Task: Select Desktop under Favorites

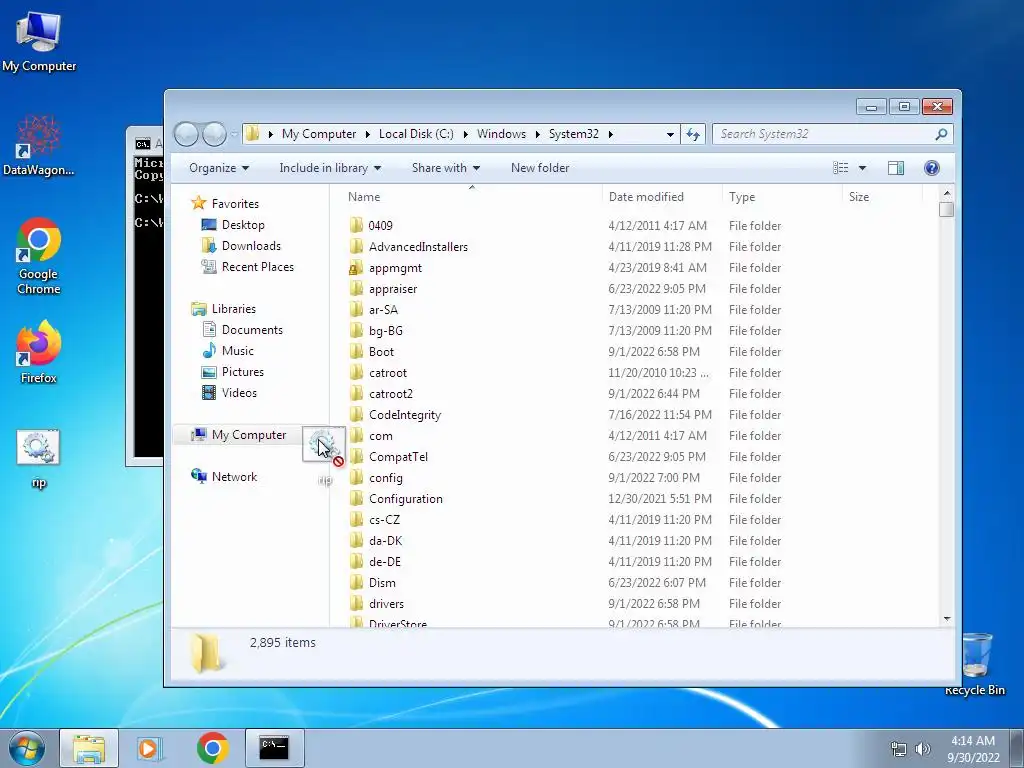Action: (x=243, y=225)
